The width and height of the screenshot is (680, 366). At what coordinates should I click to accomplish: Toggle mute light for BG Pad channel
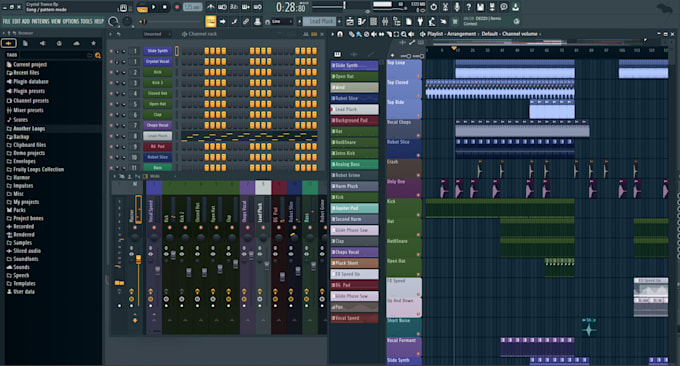tap(111, 147)
